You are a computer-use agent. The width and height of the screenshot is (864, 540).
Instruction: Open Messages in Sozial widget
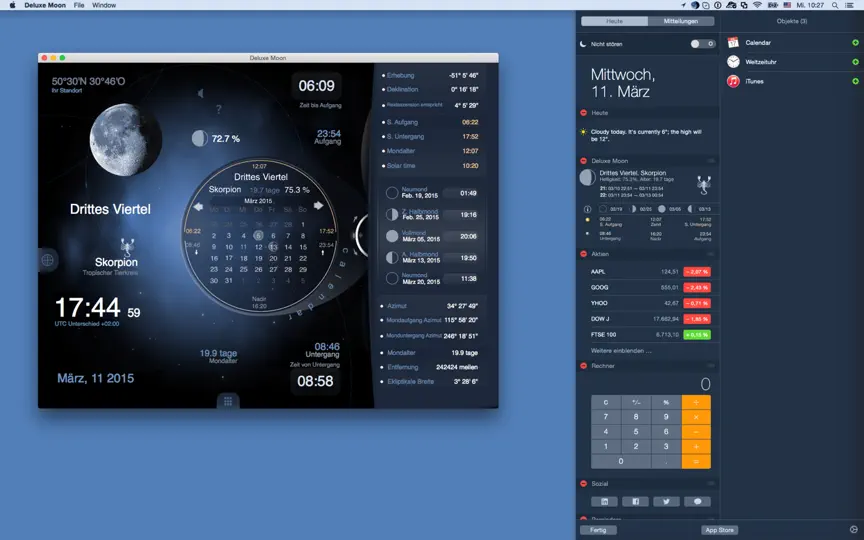pos(697,501)
